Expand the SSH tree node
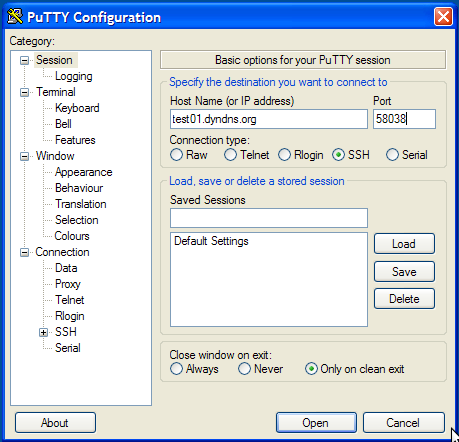459x442 pixels. (x=43, y=332)
